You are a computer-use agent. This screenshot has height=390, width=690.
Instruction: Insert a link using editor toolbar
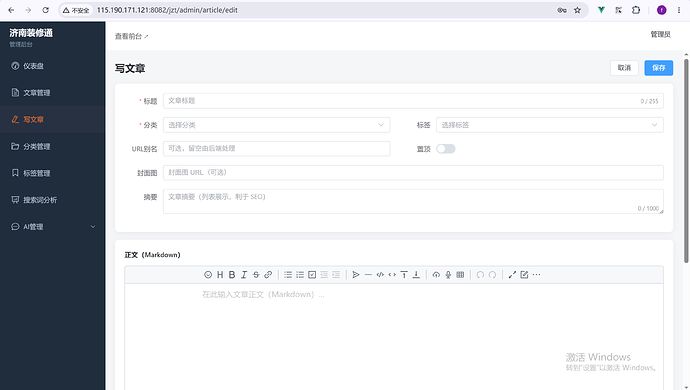click(x=268, y=275)
